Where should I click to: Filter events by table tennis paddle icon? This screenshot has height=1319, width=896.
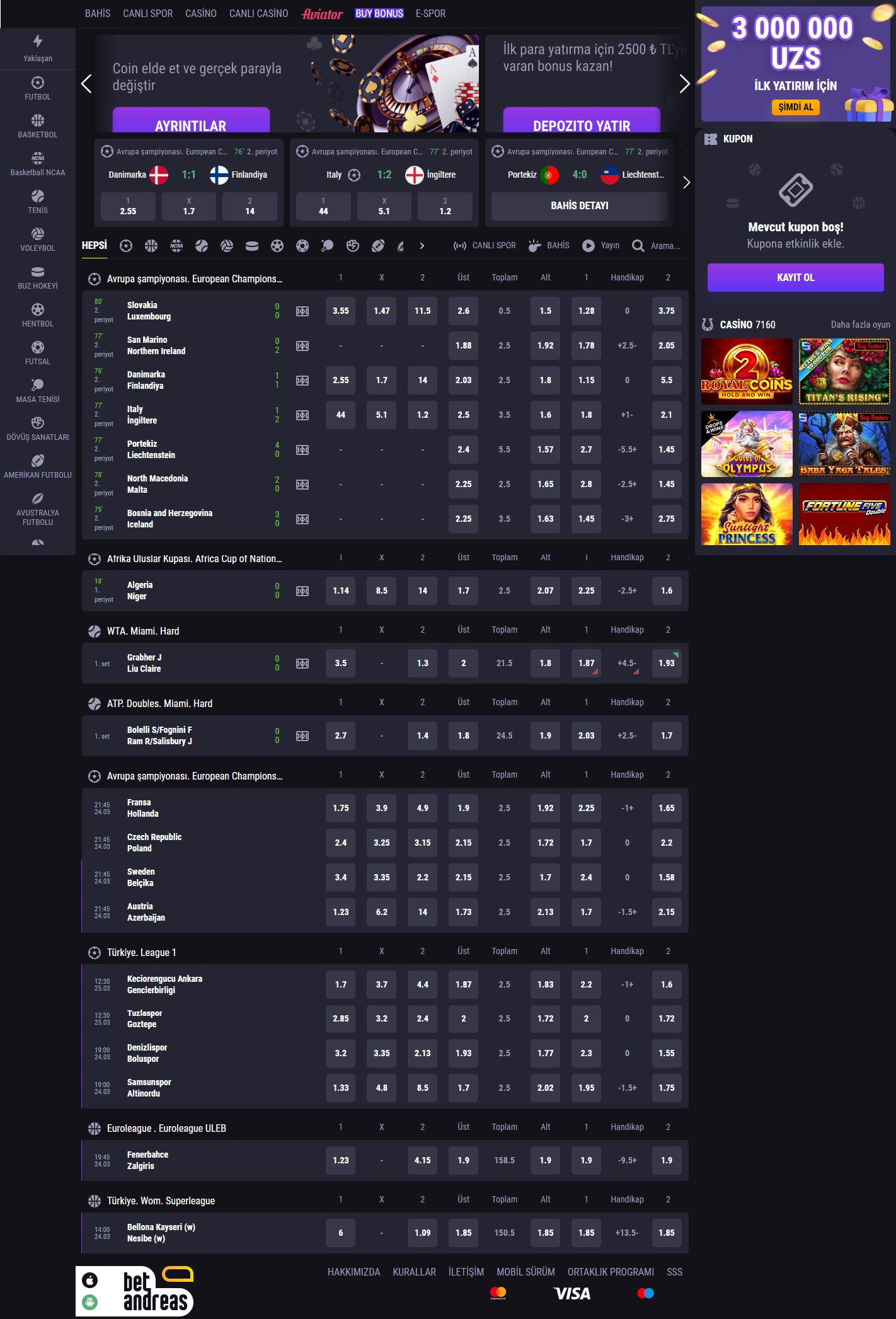[x=328, y=246]
